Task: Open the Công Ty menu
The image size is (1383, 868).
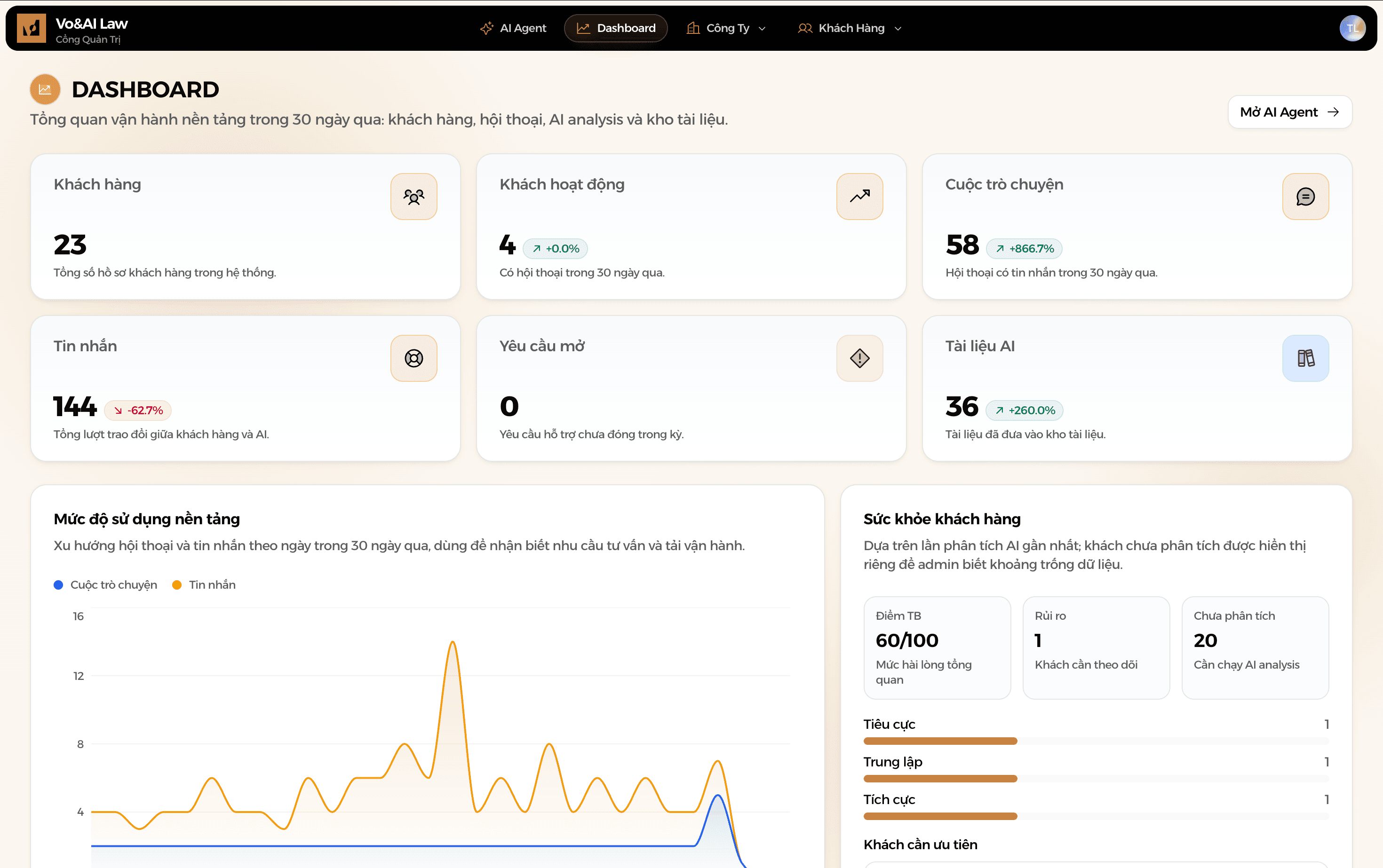Action: tap(726, 28)
